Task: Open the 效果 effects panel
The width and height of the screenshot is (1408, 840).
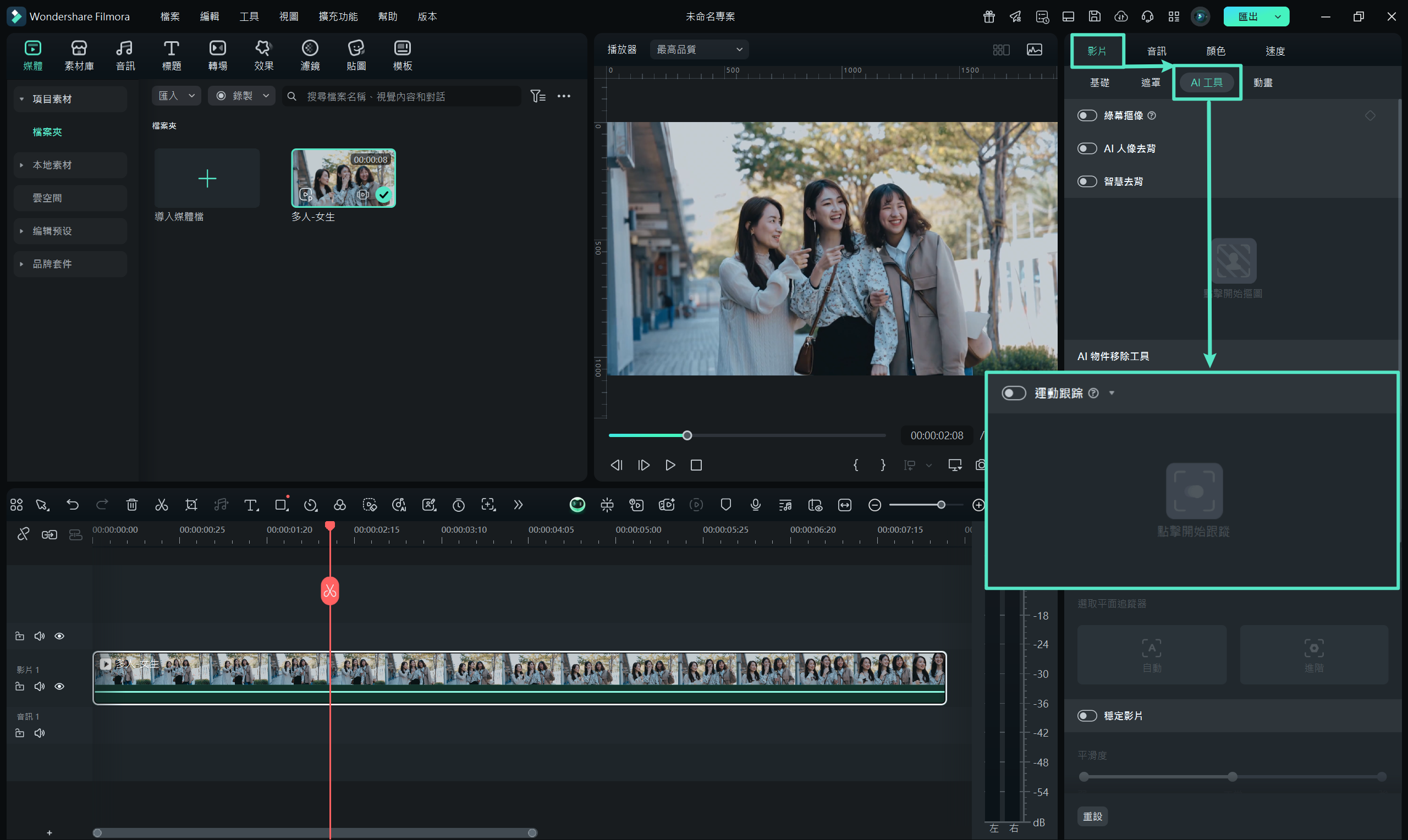Action: click(x=264, y=56)
